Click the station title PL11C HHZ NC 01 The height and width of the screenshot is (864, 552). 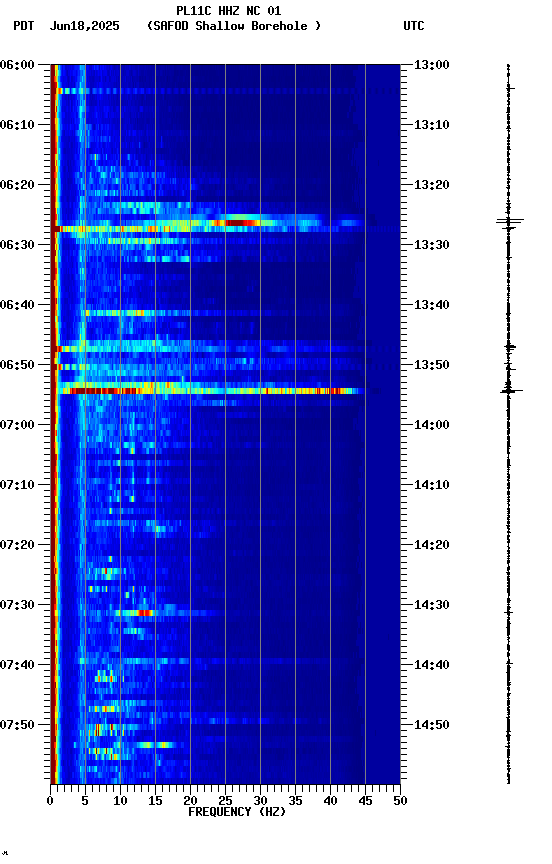coord(228,10)
